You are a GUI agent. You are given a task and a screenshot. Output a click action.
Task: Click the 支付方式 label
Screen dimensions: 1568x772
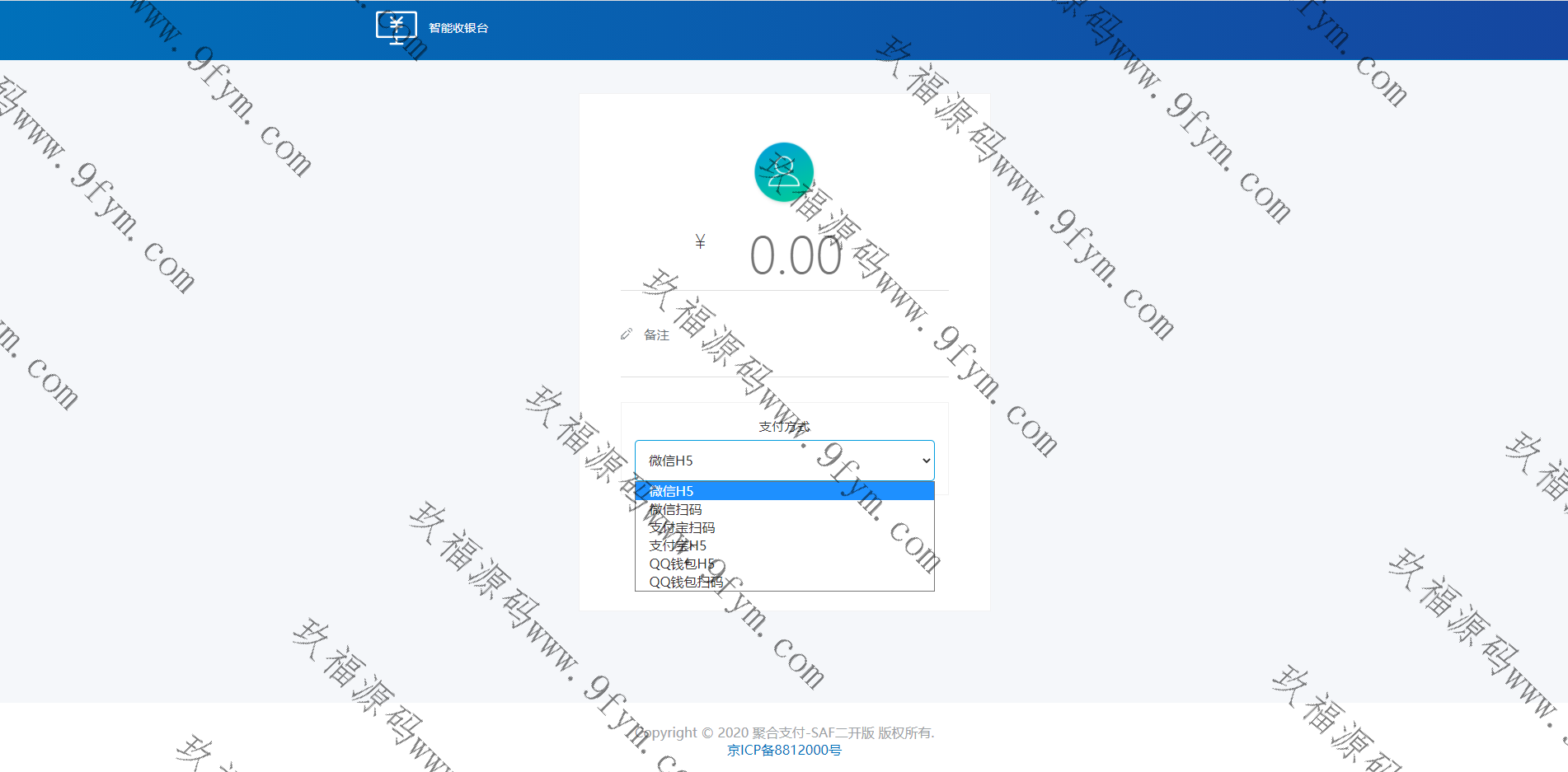[x=784, y=426]
